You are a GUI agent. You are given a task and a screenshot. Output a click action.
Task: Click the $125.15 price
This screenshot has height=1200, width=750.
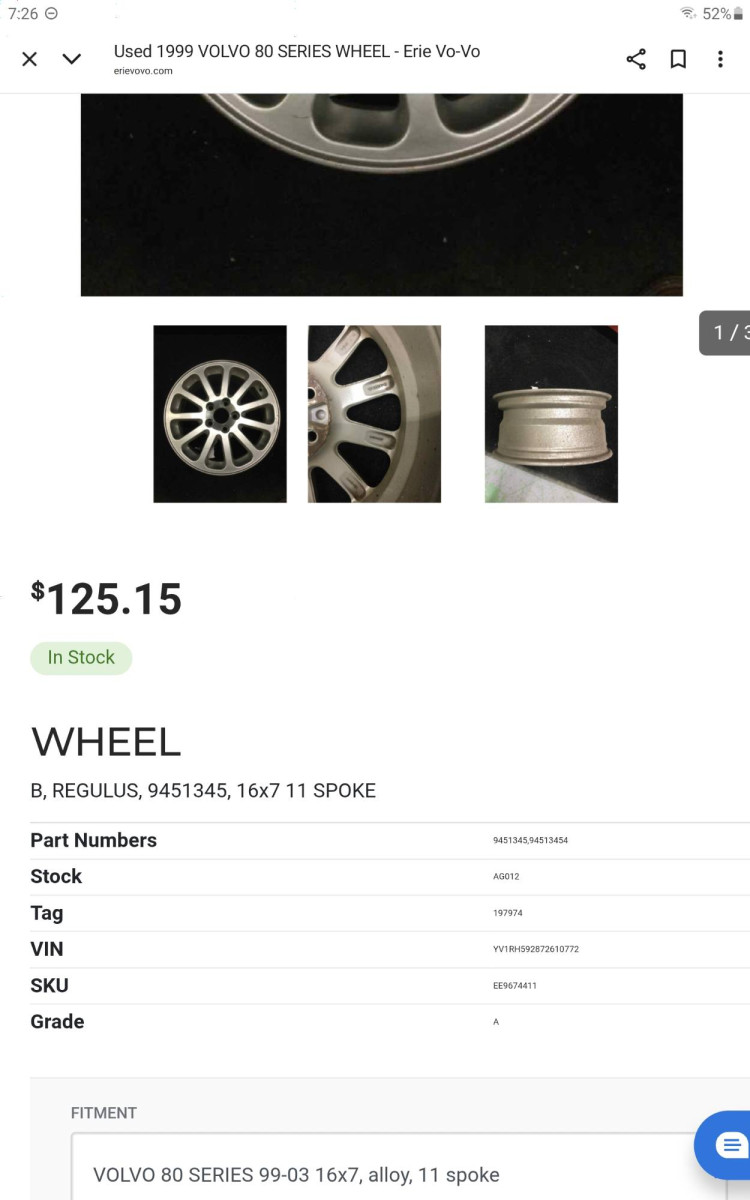click(107, 599)
